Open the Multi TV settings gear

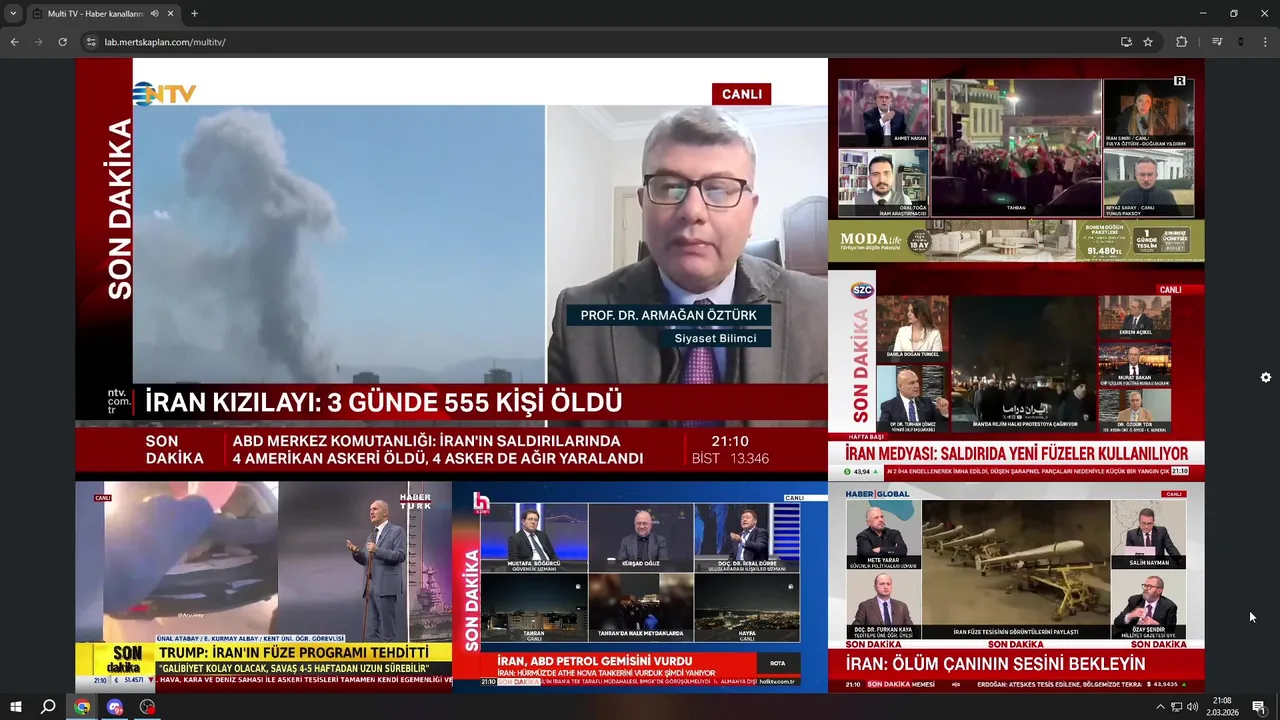pos(1266,377)
